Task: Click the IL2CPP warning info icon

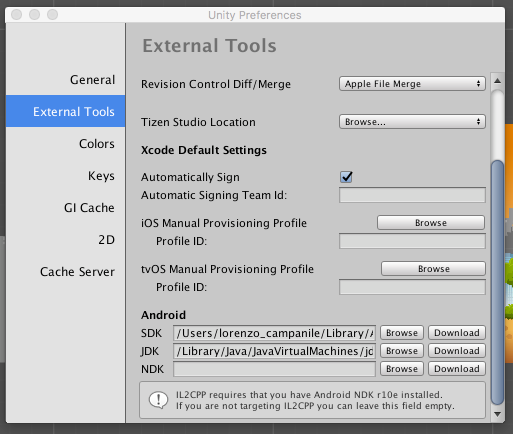Action: click(158, 400)
